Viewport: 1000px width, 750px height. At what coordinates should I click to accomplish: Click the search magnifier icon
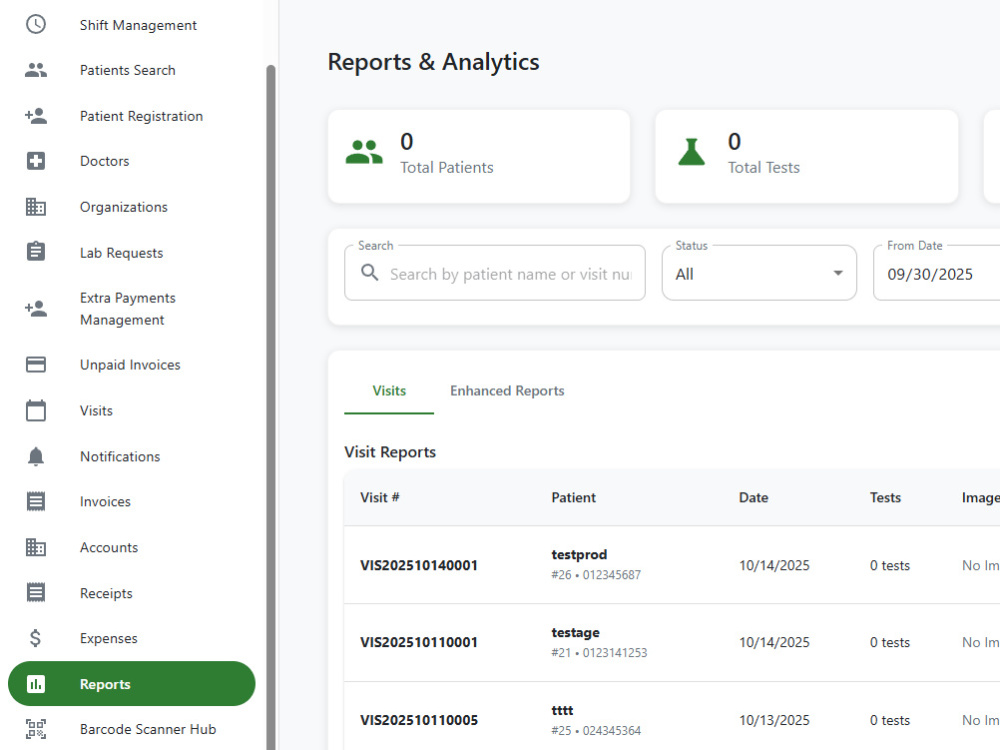pyautogui.click(x=370, y=273)
